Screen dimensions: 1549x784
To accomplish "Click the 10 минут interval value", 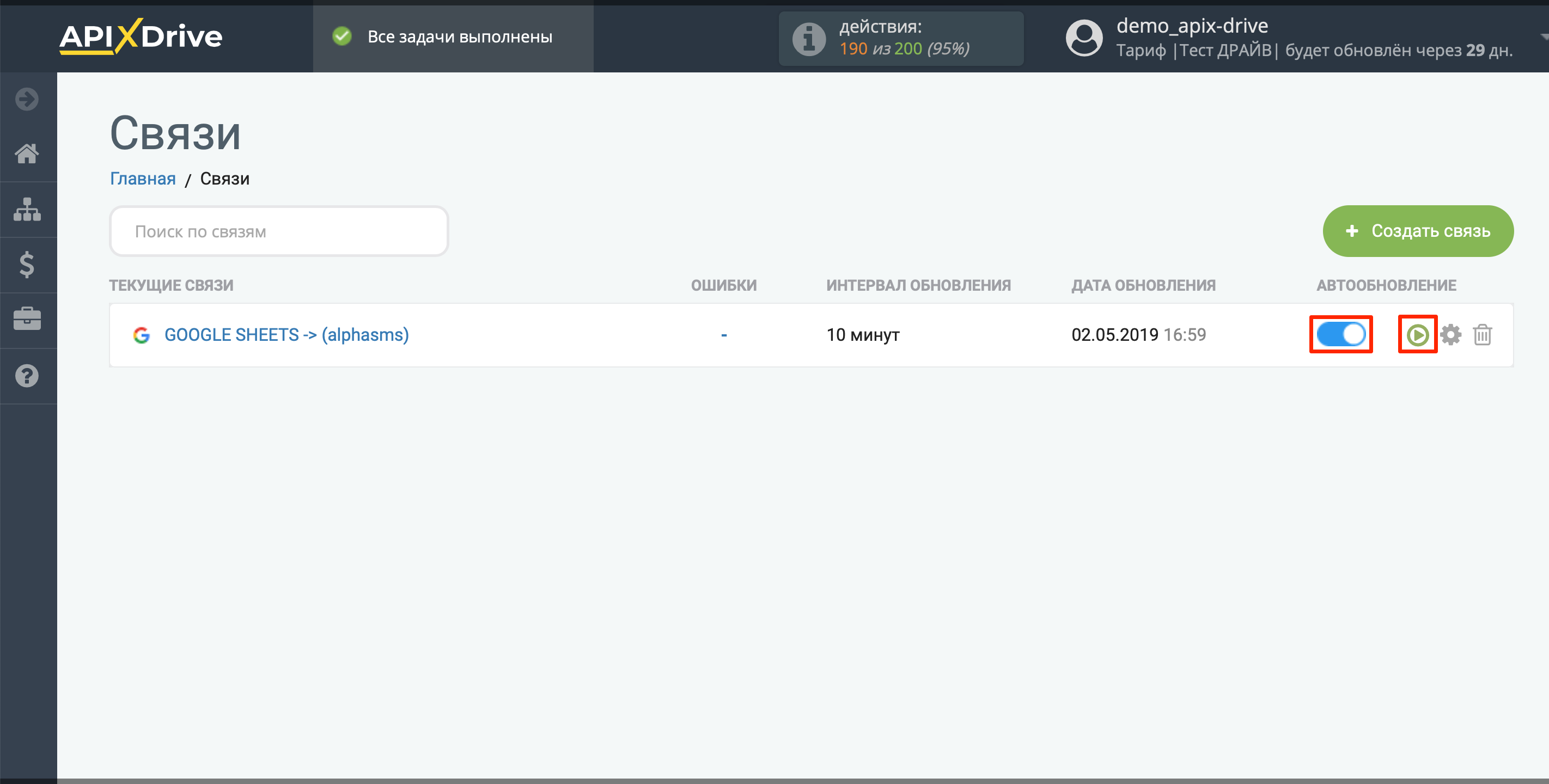I will tap(863, 335).
